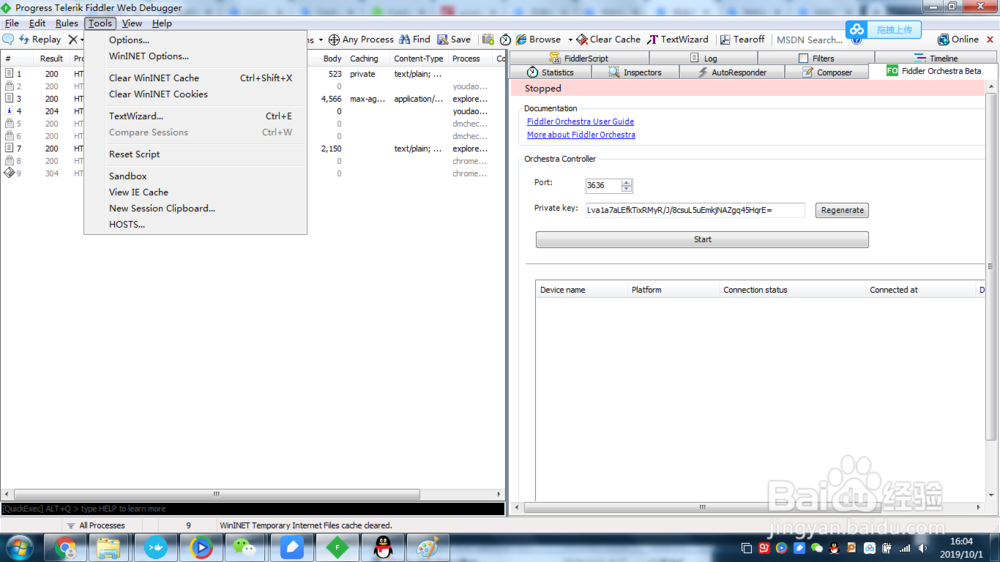Open Chrome from the taskbar
This screenshot has width=1000, height=562.
pyautogui.click(x=65, y=548)
